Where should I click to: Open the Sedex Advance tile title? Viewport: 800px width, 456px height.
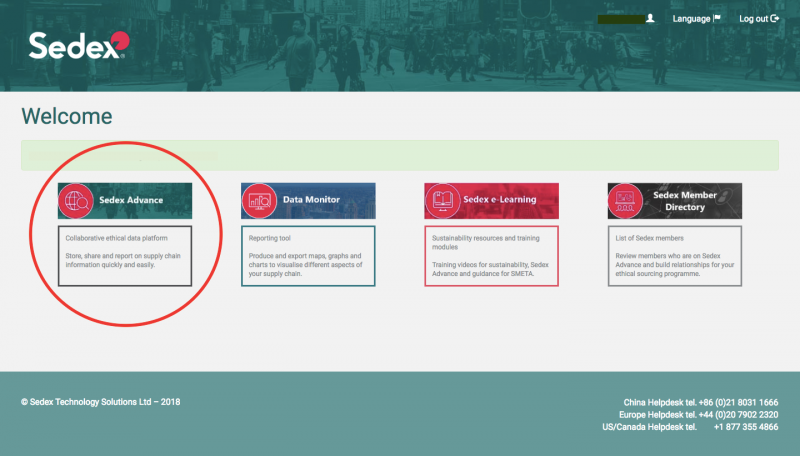[131, 200]
